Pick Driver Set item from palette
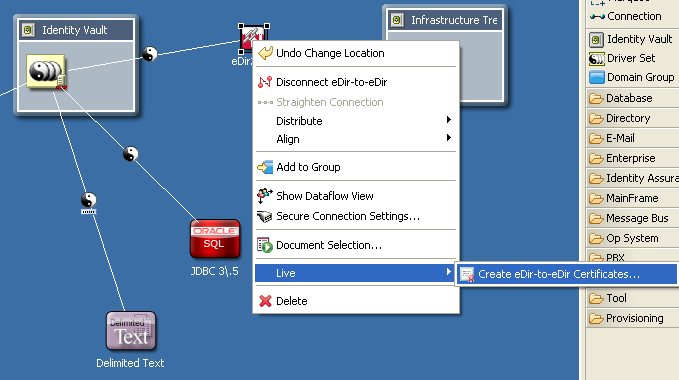Viewport: 679px width, 380px height. pyautogui.click(x=622, y=58)
